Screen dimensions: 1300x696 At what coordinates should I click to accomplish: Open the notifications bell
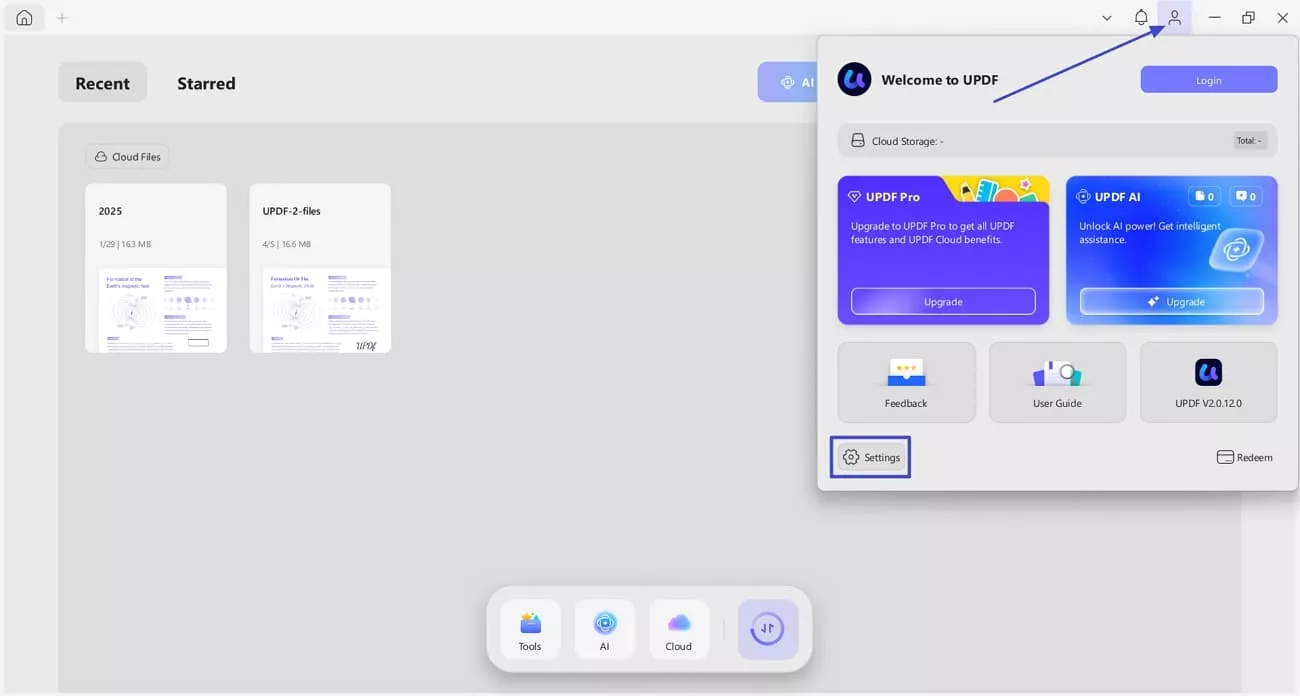(x=1141, y=18)
